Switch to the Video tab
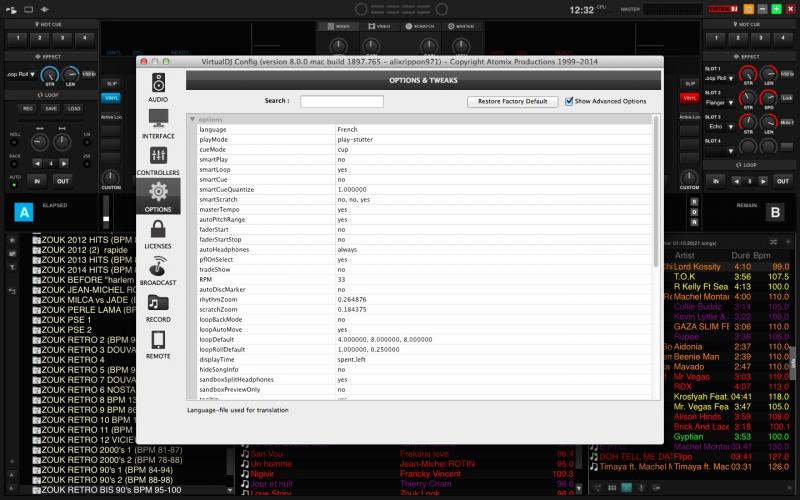Viewport: 800px width, 500px height. 380,26
